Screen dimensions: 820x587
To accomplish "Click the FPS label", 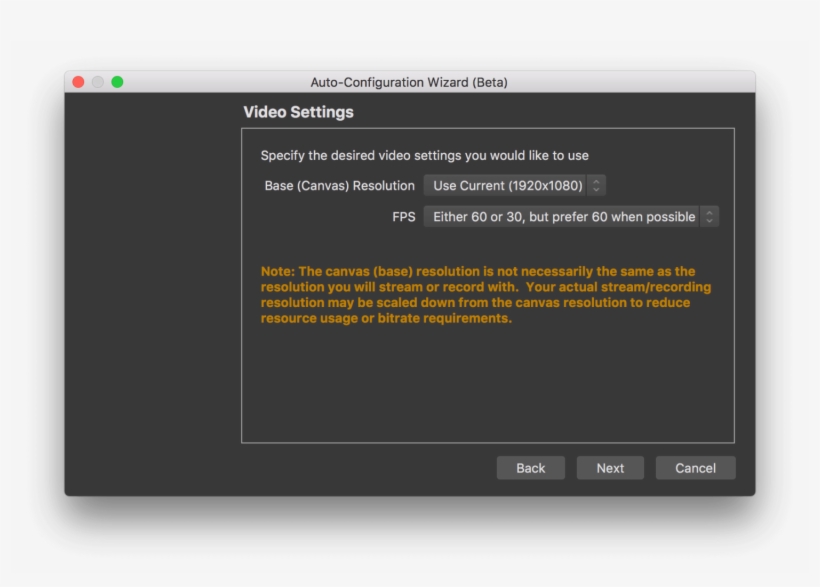I will pyautogui.click(x=406, y=216).
